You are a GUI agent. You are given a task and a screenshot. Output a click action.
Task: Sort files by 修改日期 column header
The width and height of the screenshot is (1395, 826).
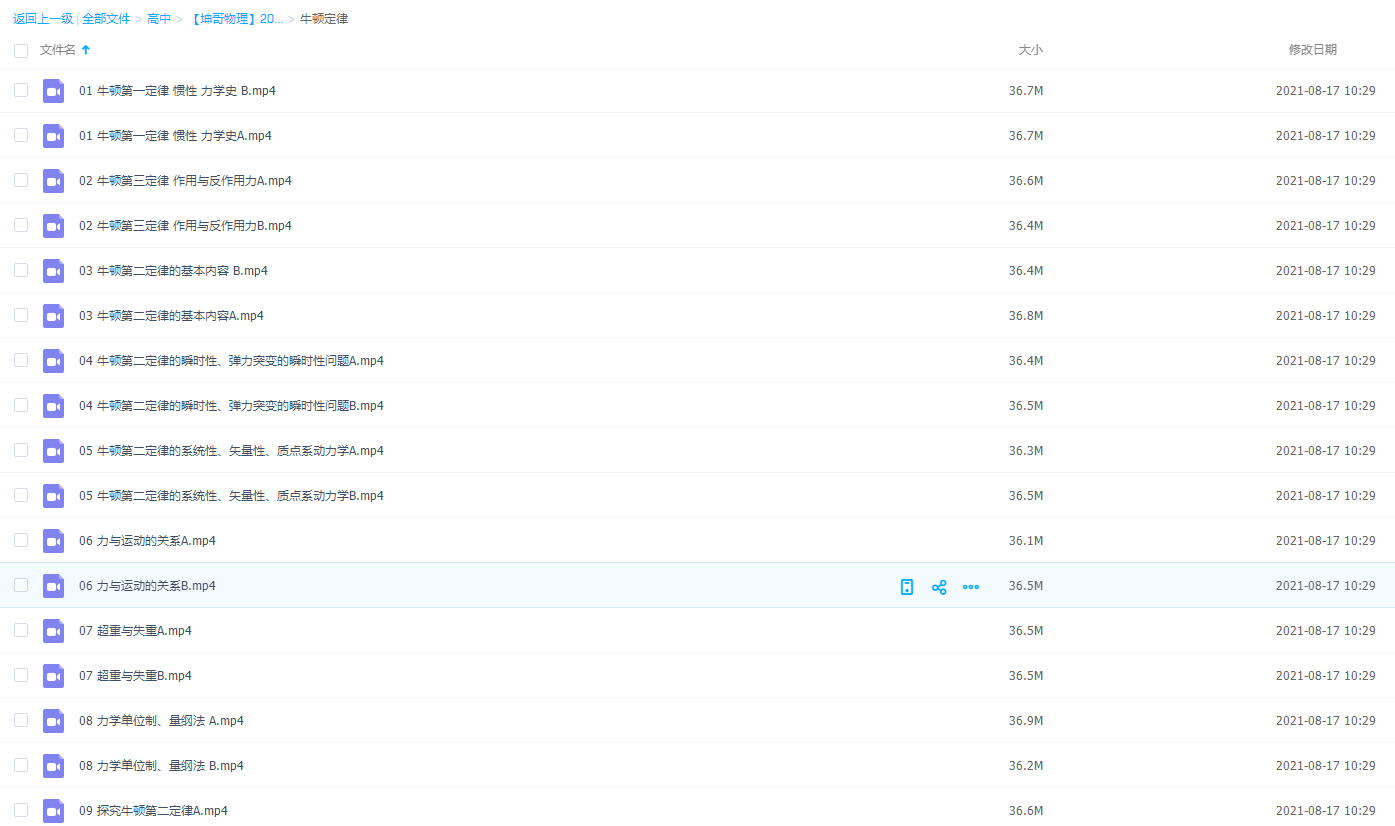click(x=1312, y=50)
